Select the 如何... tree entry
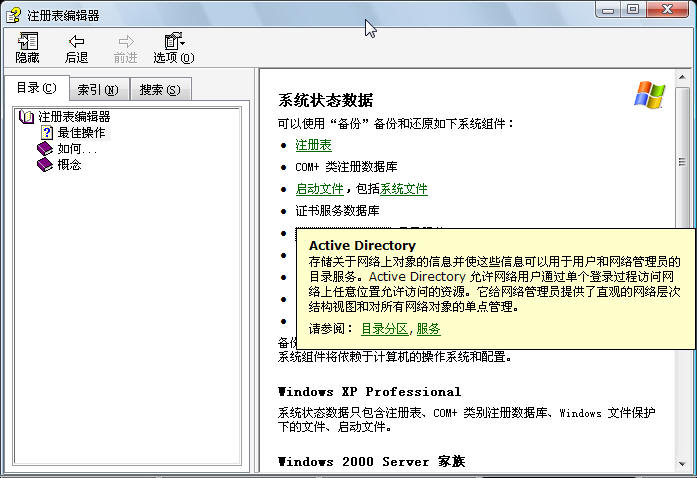 click(77, 149)
